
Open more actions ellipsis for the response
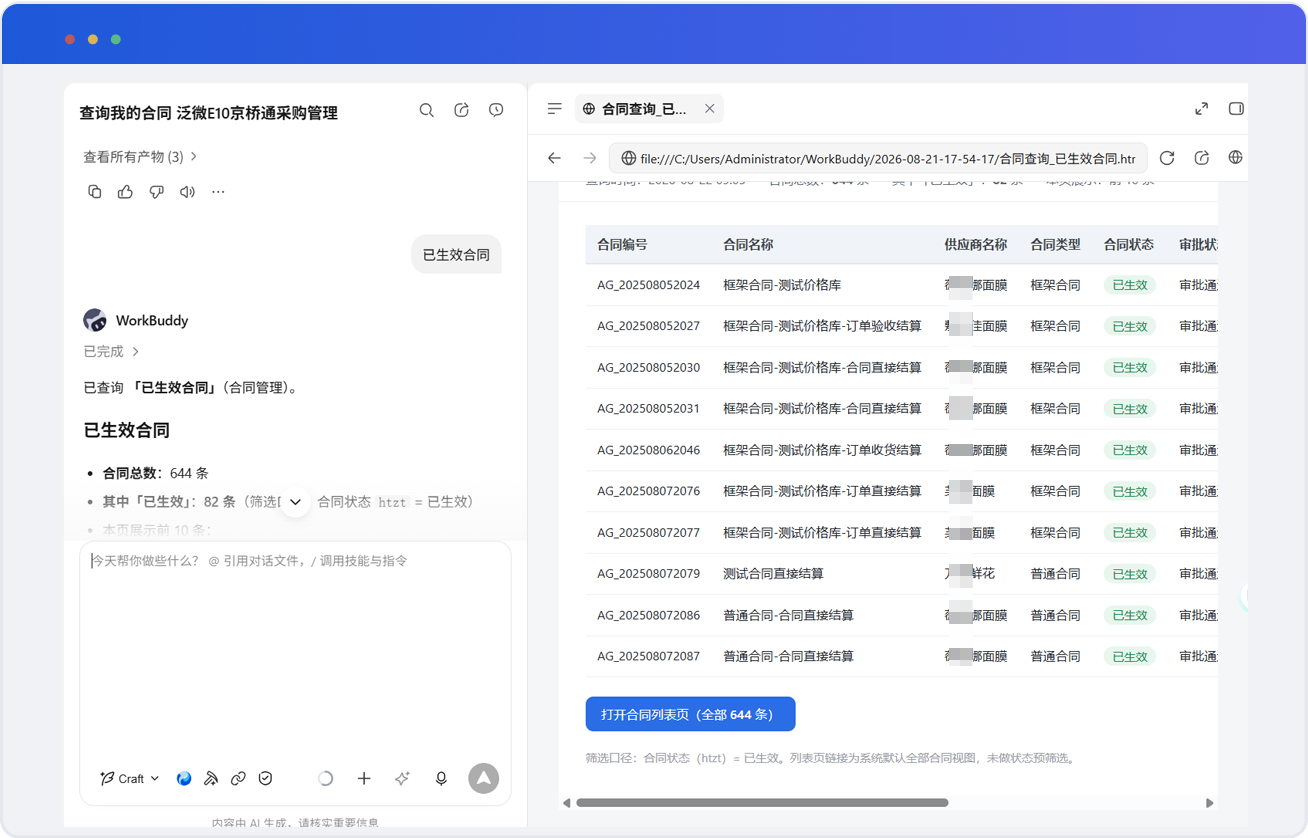tap(218, 192)
